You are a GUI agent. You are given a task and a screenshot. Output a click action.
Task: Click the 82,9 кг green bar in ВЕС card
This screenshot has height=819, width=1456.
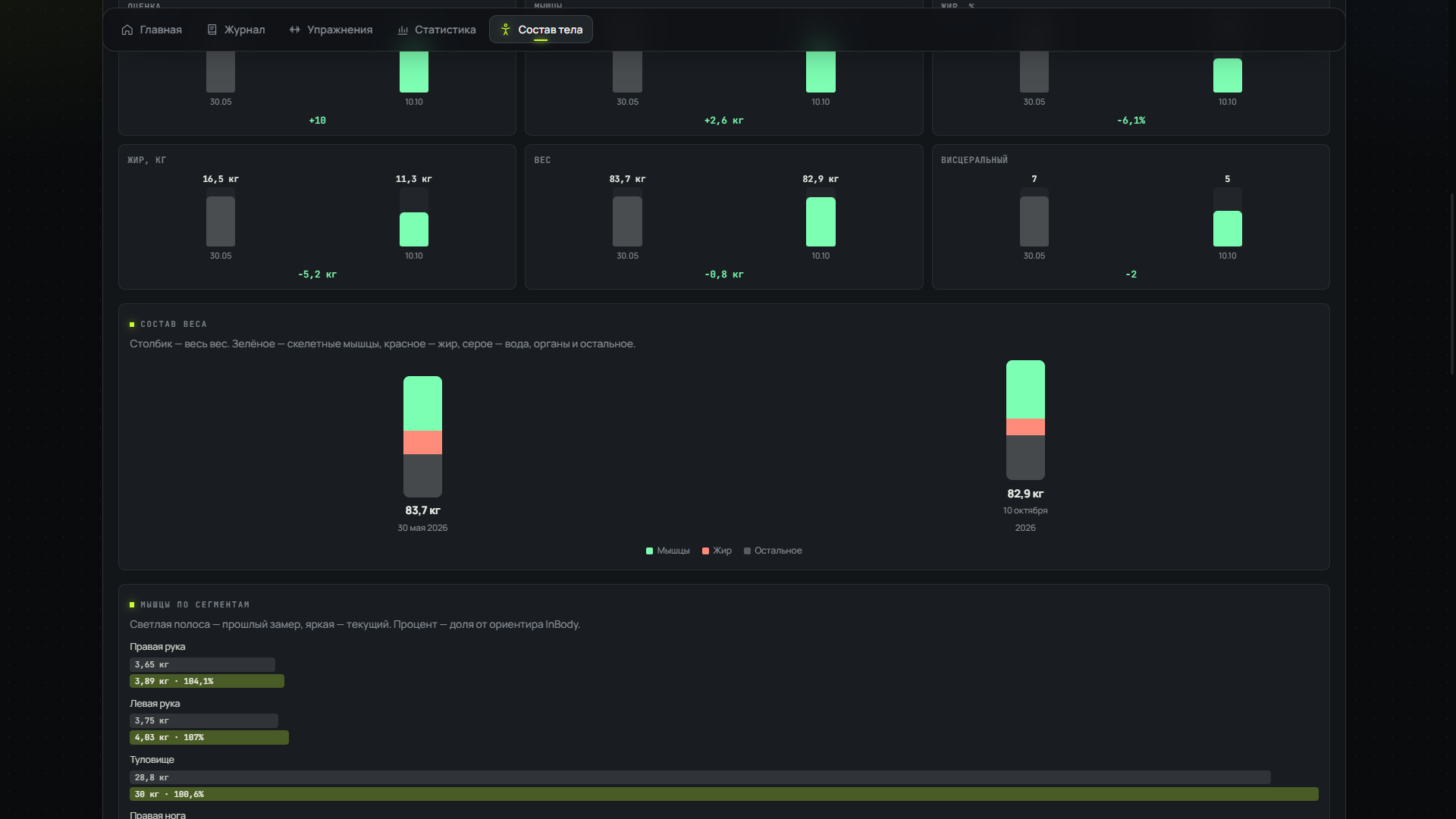(821, 221)
